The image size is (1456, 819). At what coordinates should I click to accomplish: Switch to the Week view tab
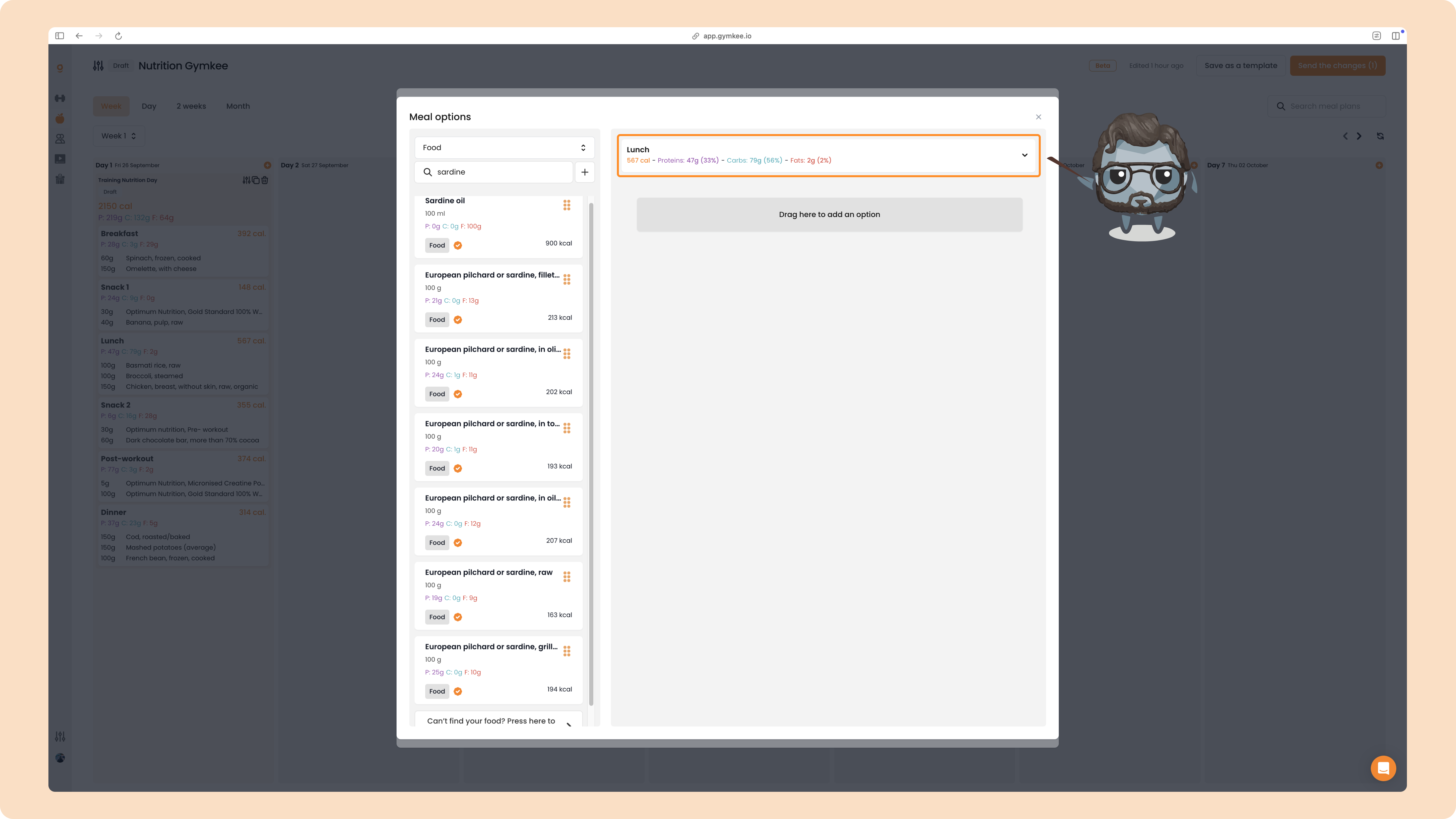point(111,106)
